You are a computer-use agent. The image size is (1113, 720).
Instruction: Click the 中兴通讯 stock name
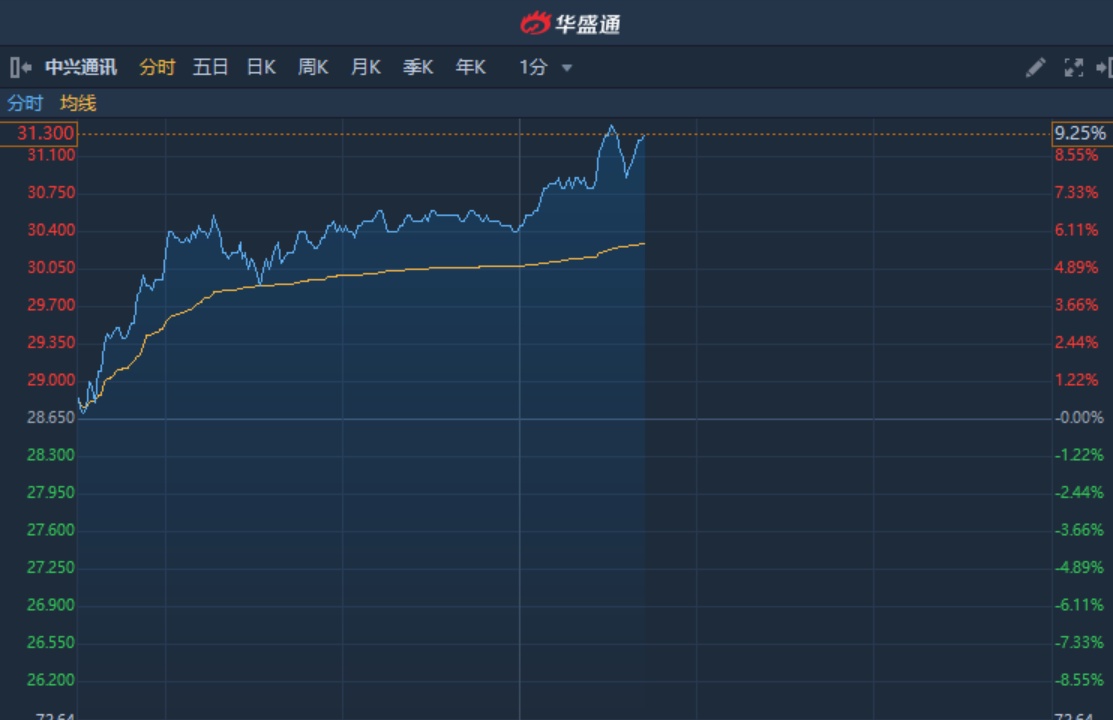point(81,68)
